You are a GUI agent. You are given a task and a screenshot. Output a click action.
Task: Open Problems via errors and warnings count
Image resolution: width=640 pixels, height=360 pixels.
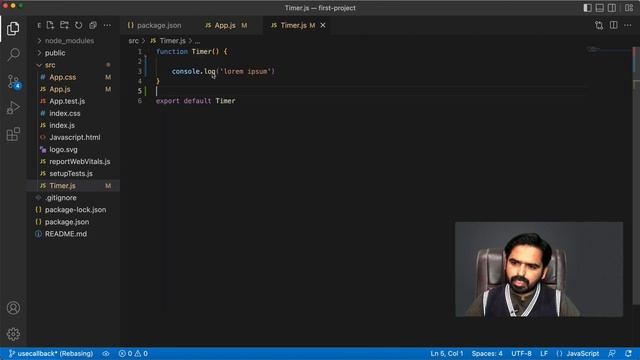click(x=133, y=353)
